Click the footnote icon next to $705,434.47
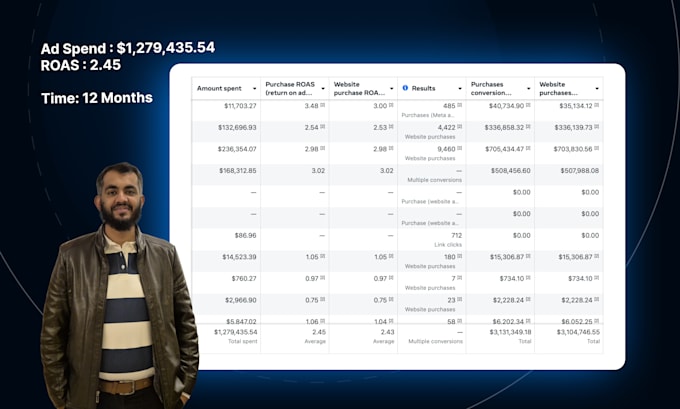This screenshot has width=680, height=409. point(528,148)
